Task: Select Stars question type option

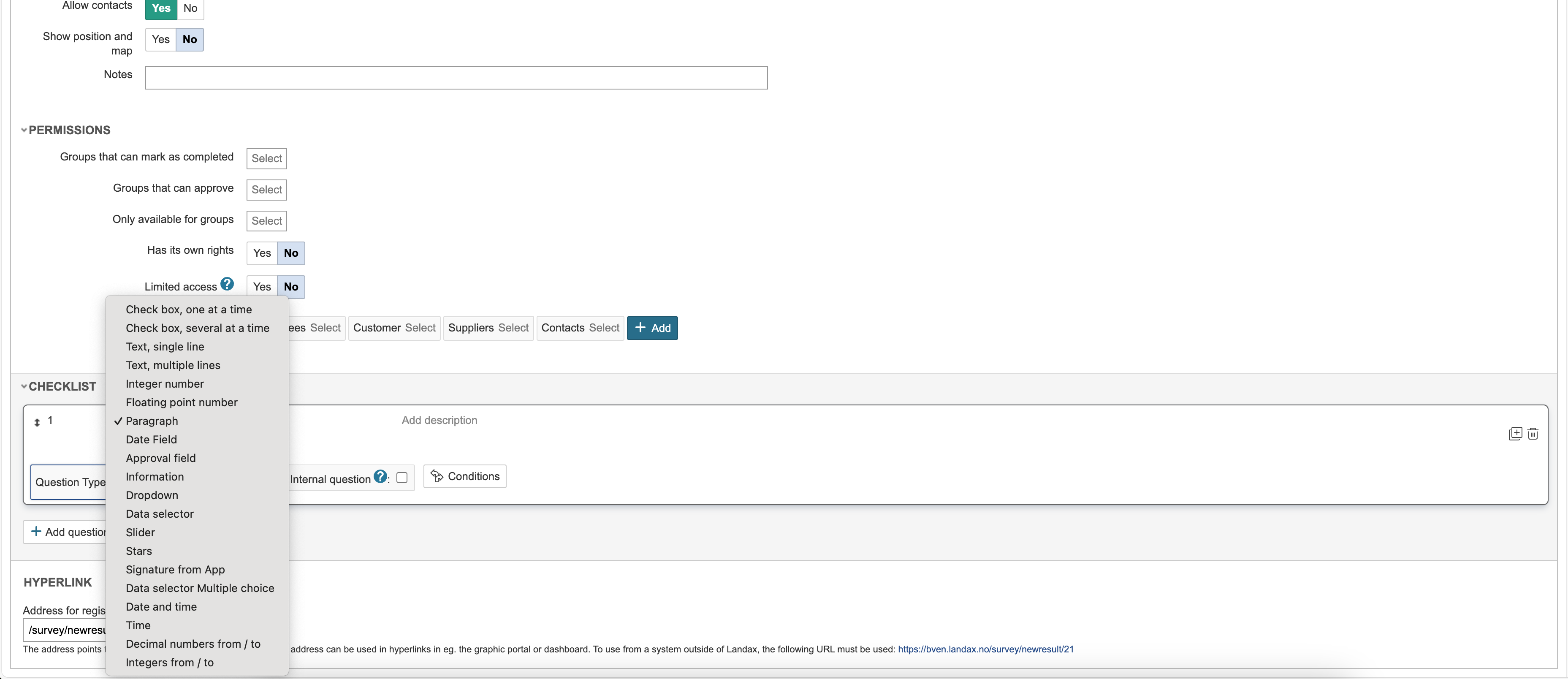Action: pos(139,551)
